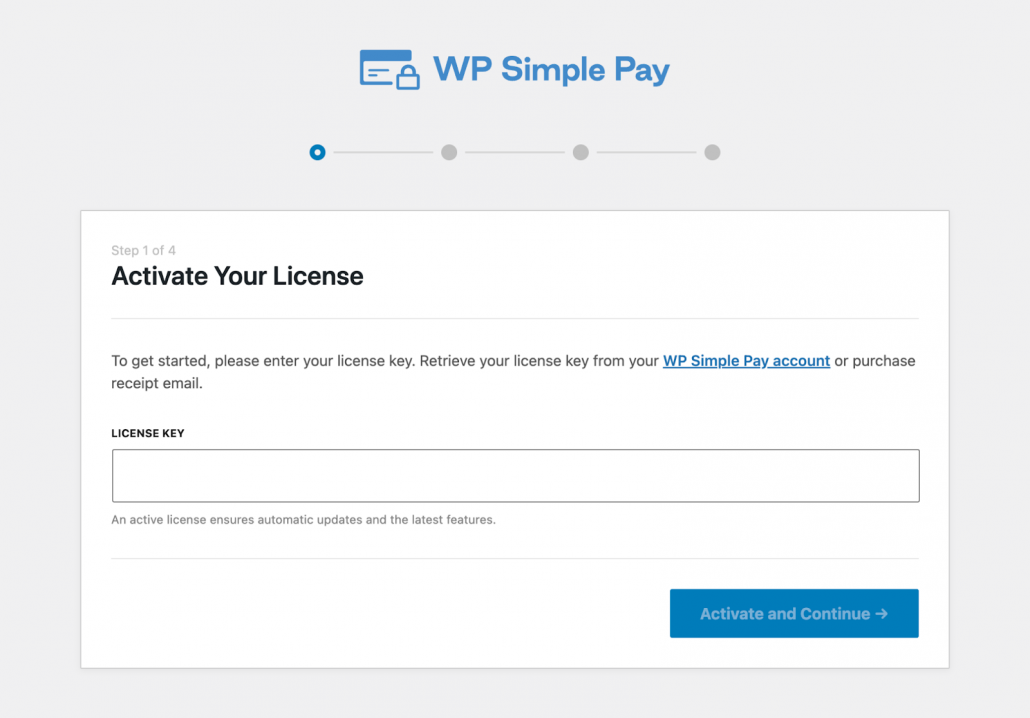Click the "receipt email" text

point(157,384)
